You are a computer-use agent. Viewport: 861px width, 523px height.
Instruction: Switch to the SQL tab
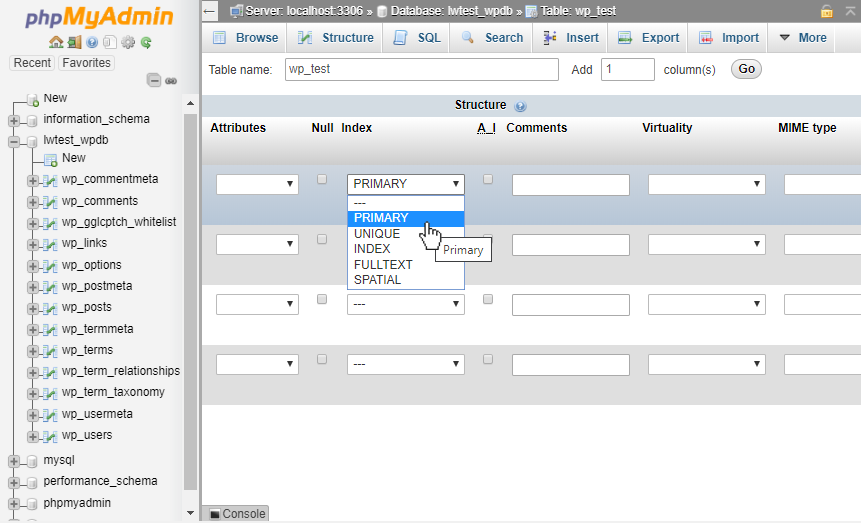point(417,38)
